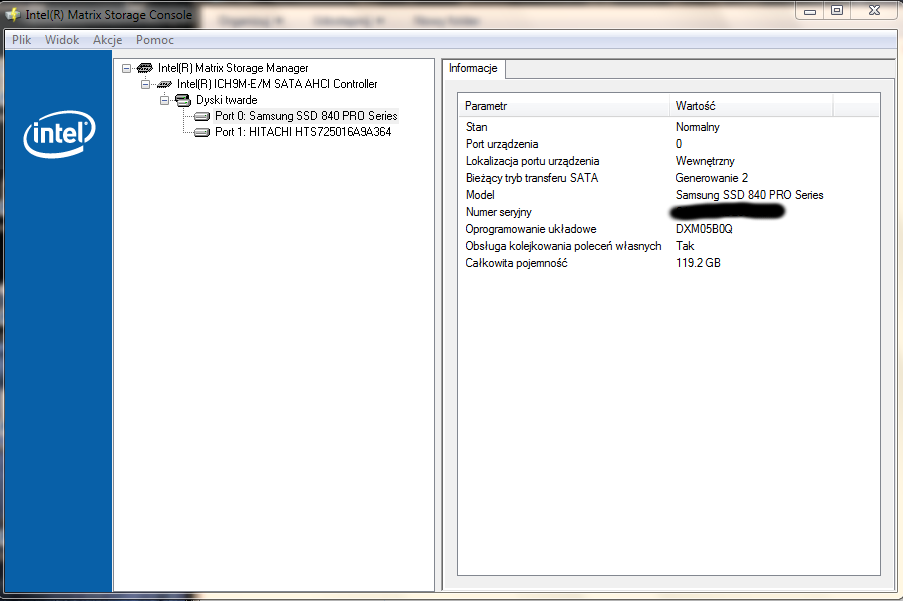
Task: Click the Lokalizacja portu urządzenia parameter
Action: click(532, 161)
